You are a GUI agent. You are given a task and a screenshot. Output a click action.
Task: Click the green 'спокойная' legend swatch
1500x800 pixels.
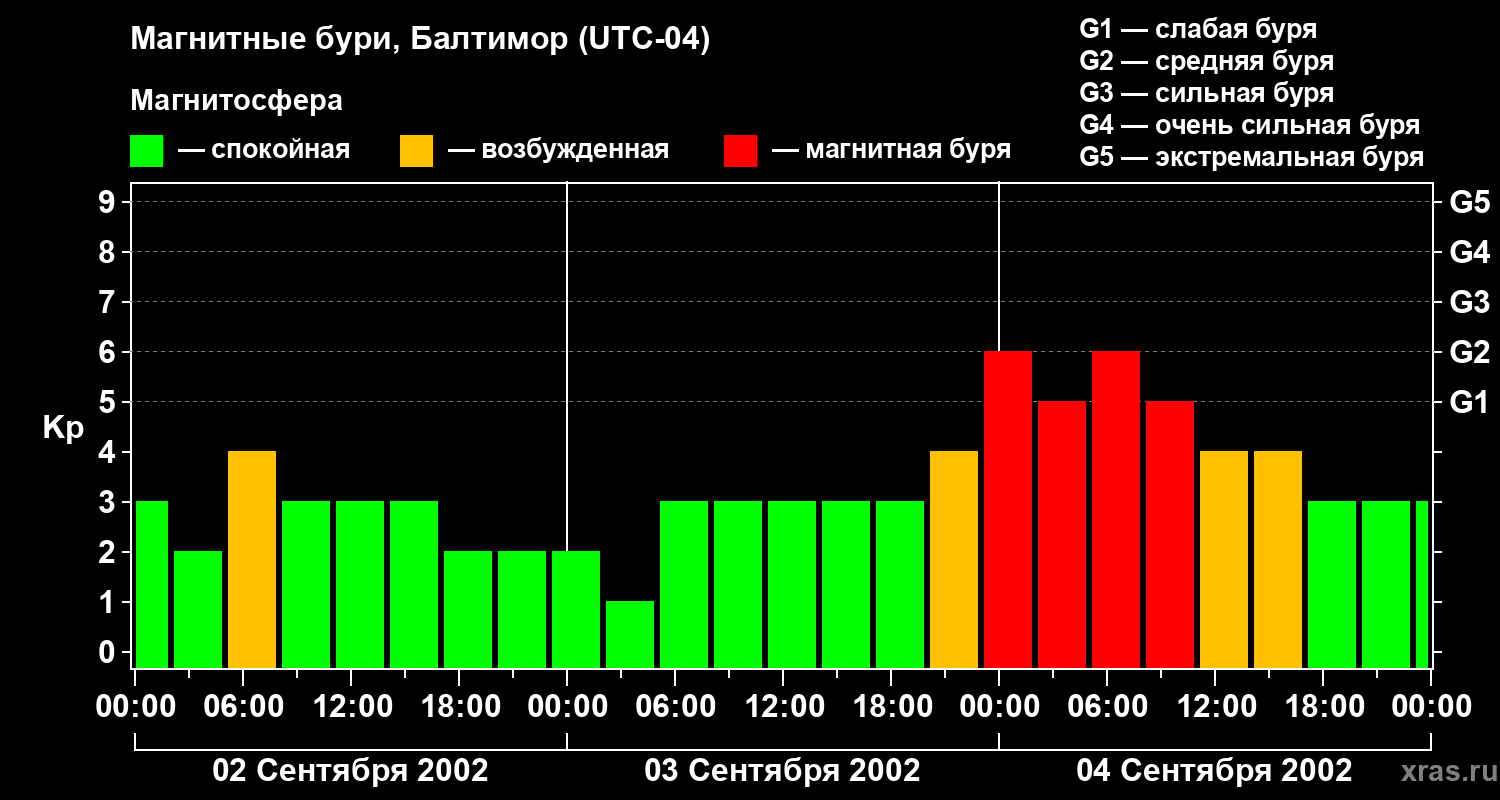[x=147, y=151]
